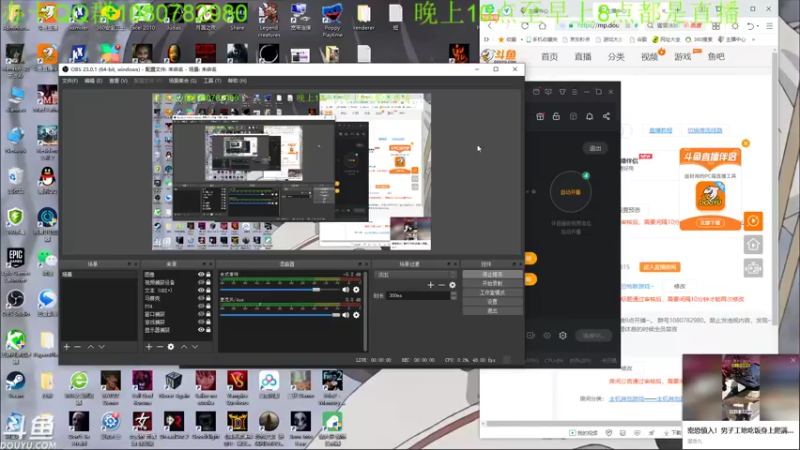Toggle visibility of 窗口捕获 source
This screenshot has height=450, width=800.
(x=201, y=314)
